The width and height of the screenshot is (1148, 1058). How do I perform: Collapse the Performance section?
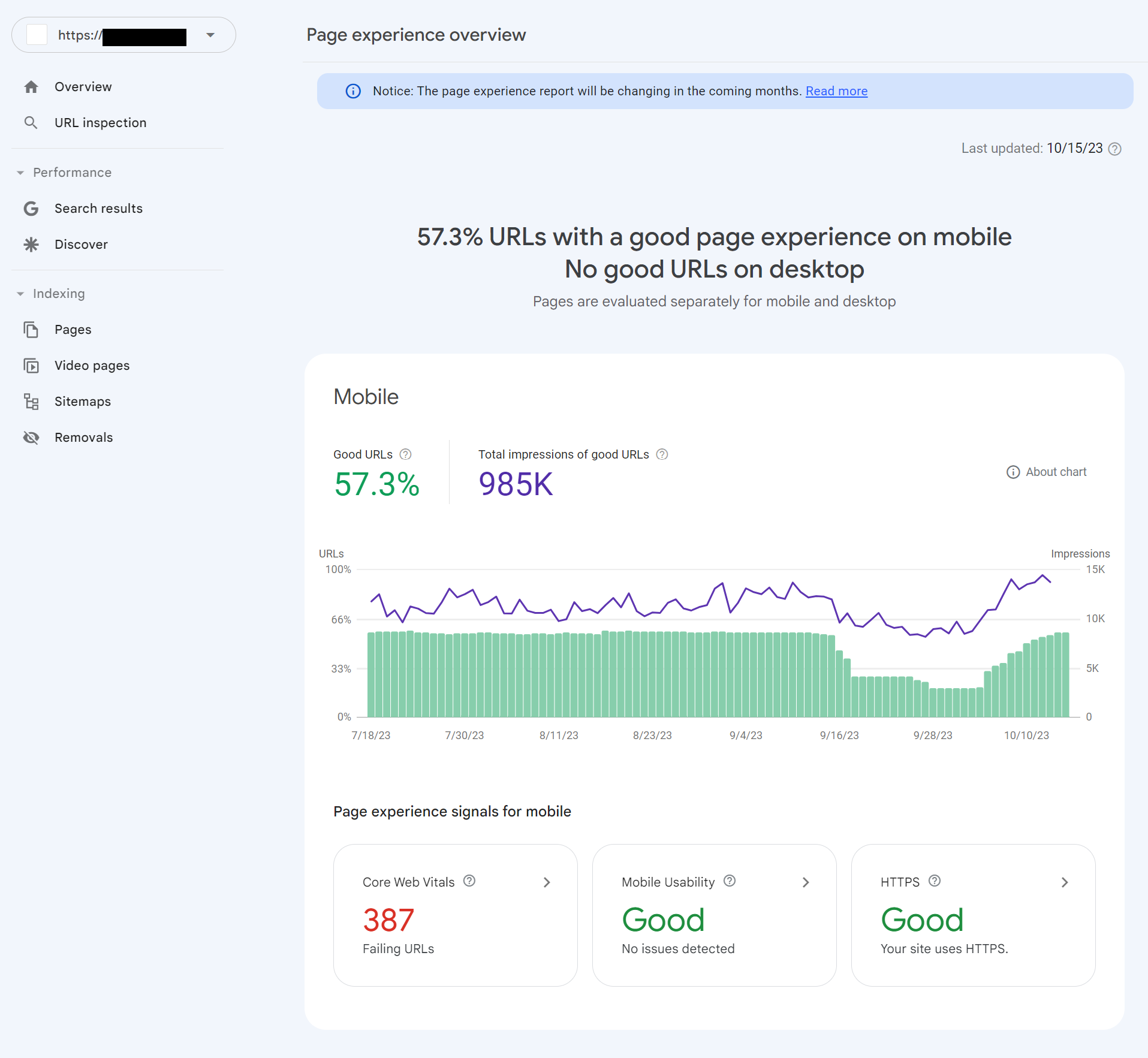[x=20, y=173]
